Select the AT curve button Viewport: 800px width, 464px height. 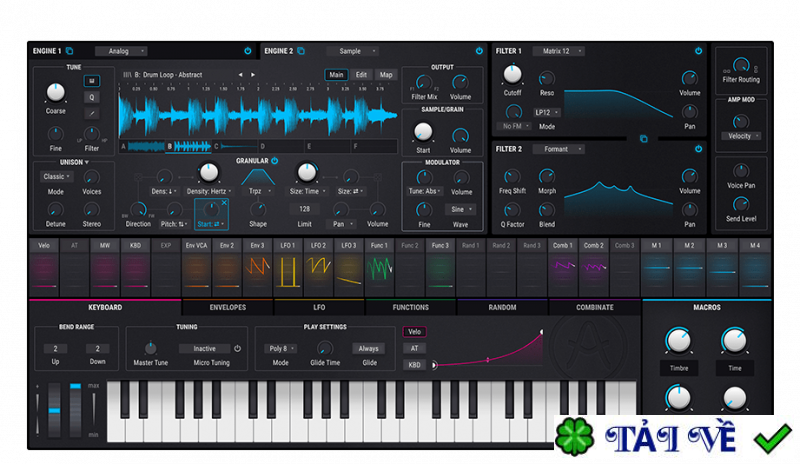[x=414, y=349]
